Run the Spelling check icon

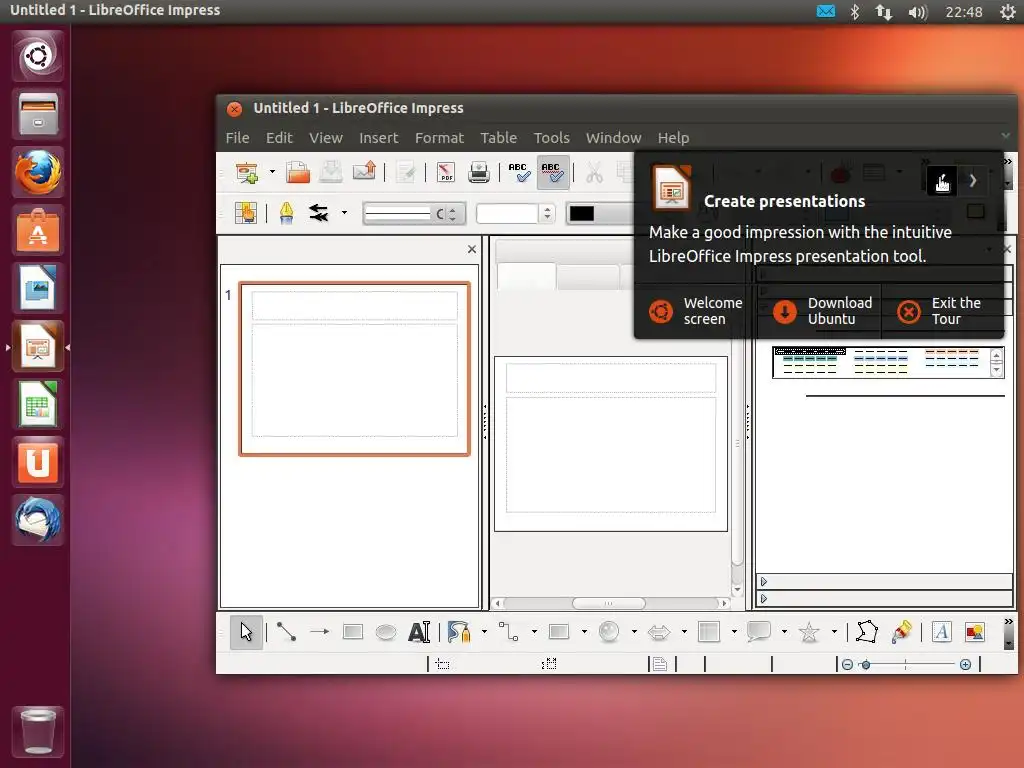[x=519, y=172]
